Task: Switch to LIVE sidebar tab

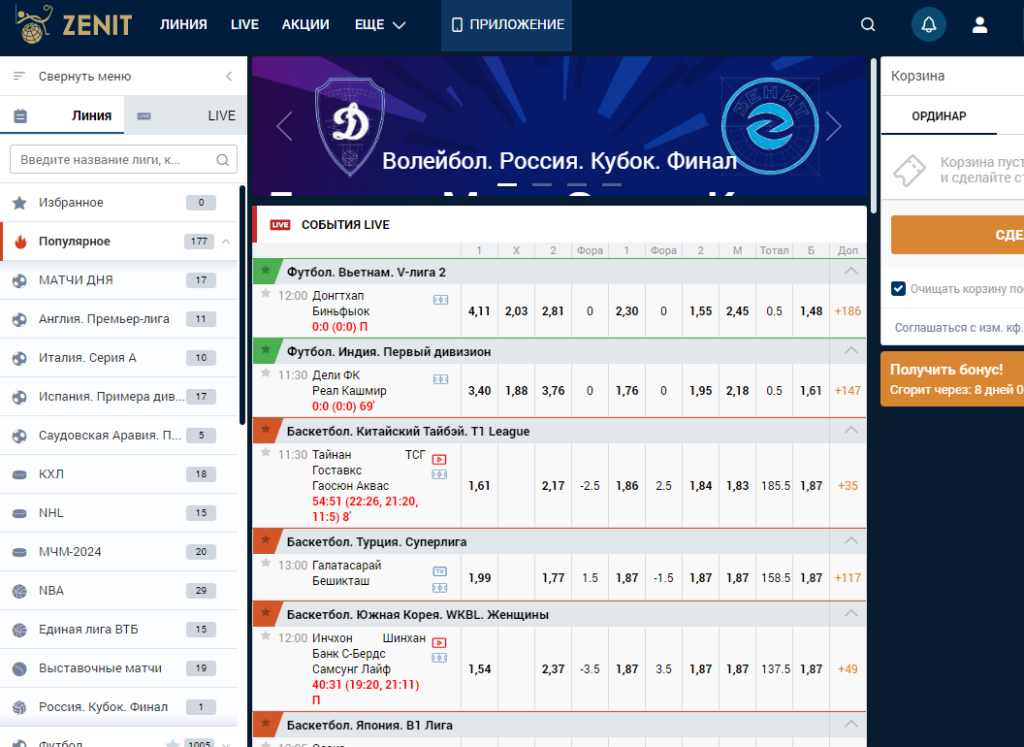Action: pyautogui.click(x=185, y=116)
